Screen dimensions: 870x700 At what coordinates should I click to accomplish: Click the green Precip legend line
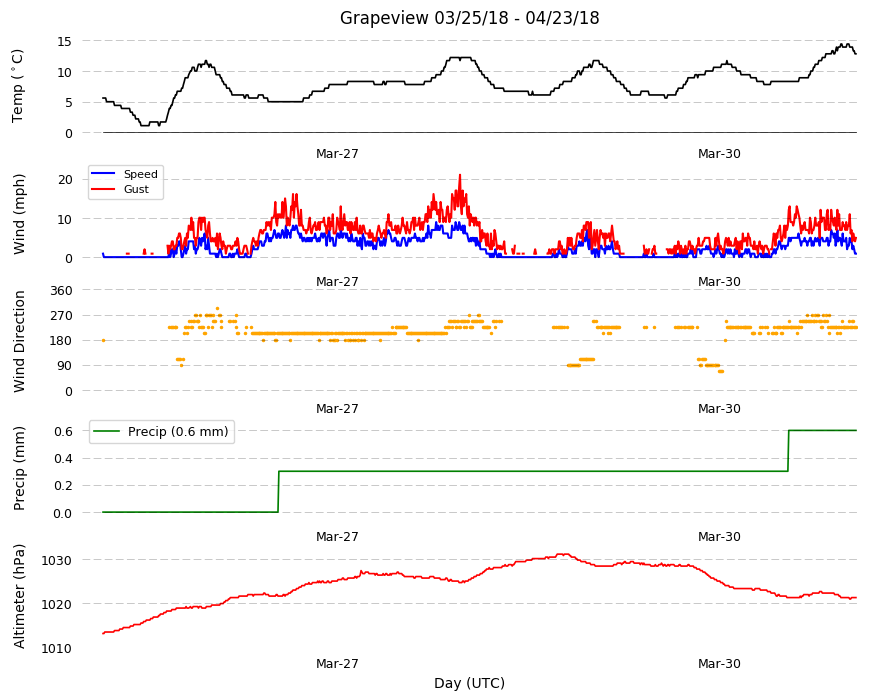tap(106, 432)
